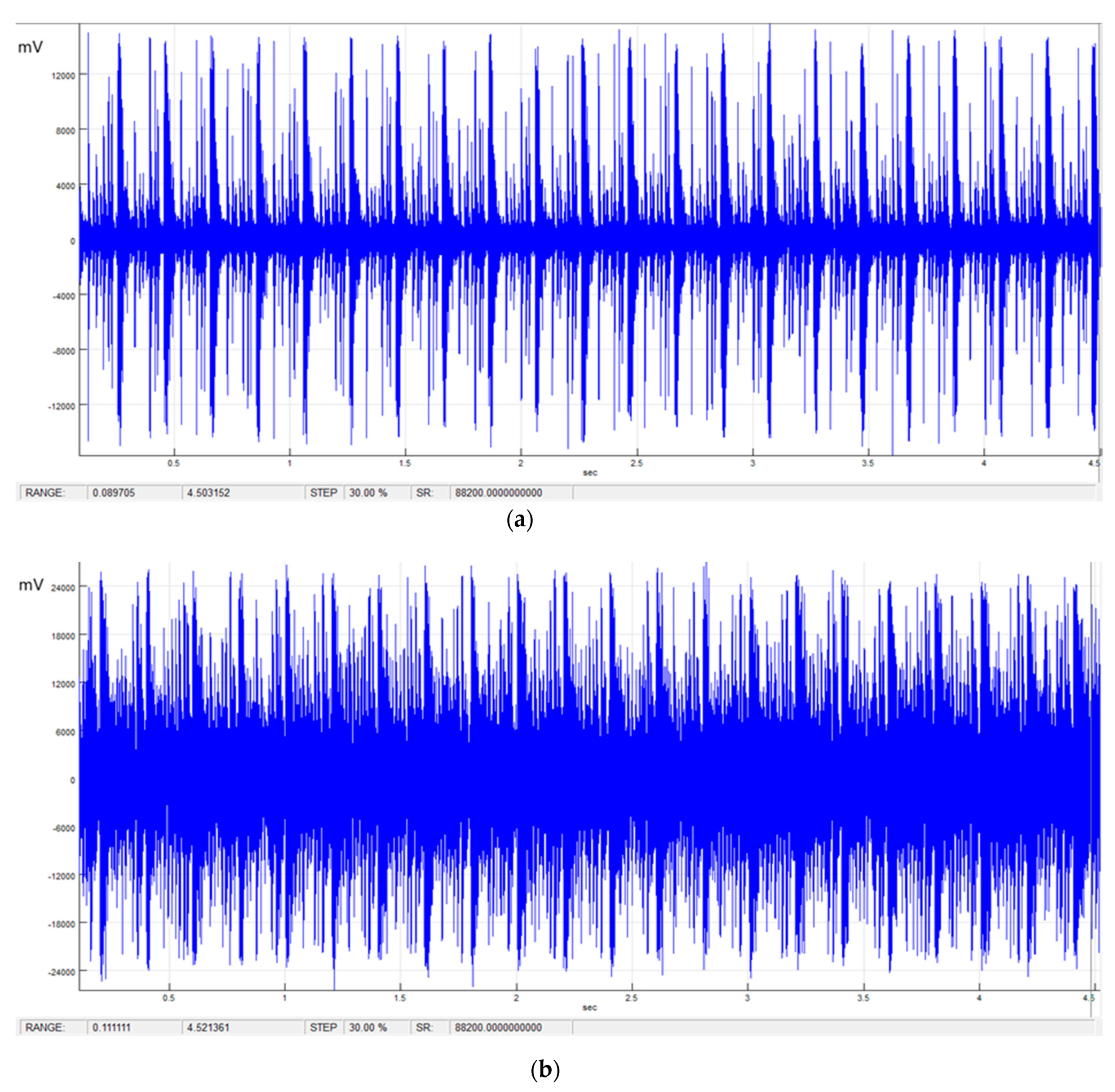The width and height of the screenshot is (1115, 1092).
Task: Click the mV axis label of the top plot
Action: (x=31, y=47)
